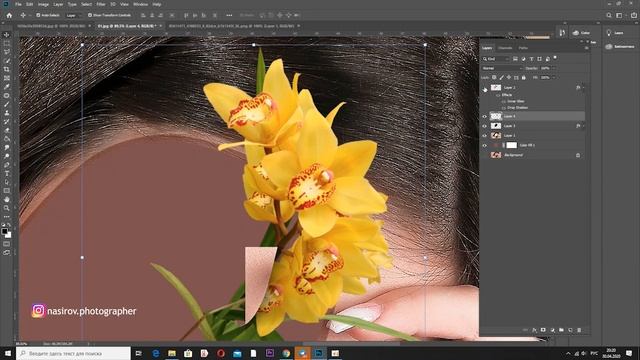Open the Filter menu
The height and width of the screenshot is (360, 640).
tap(101, 4)
